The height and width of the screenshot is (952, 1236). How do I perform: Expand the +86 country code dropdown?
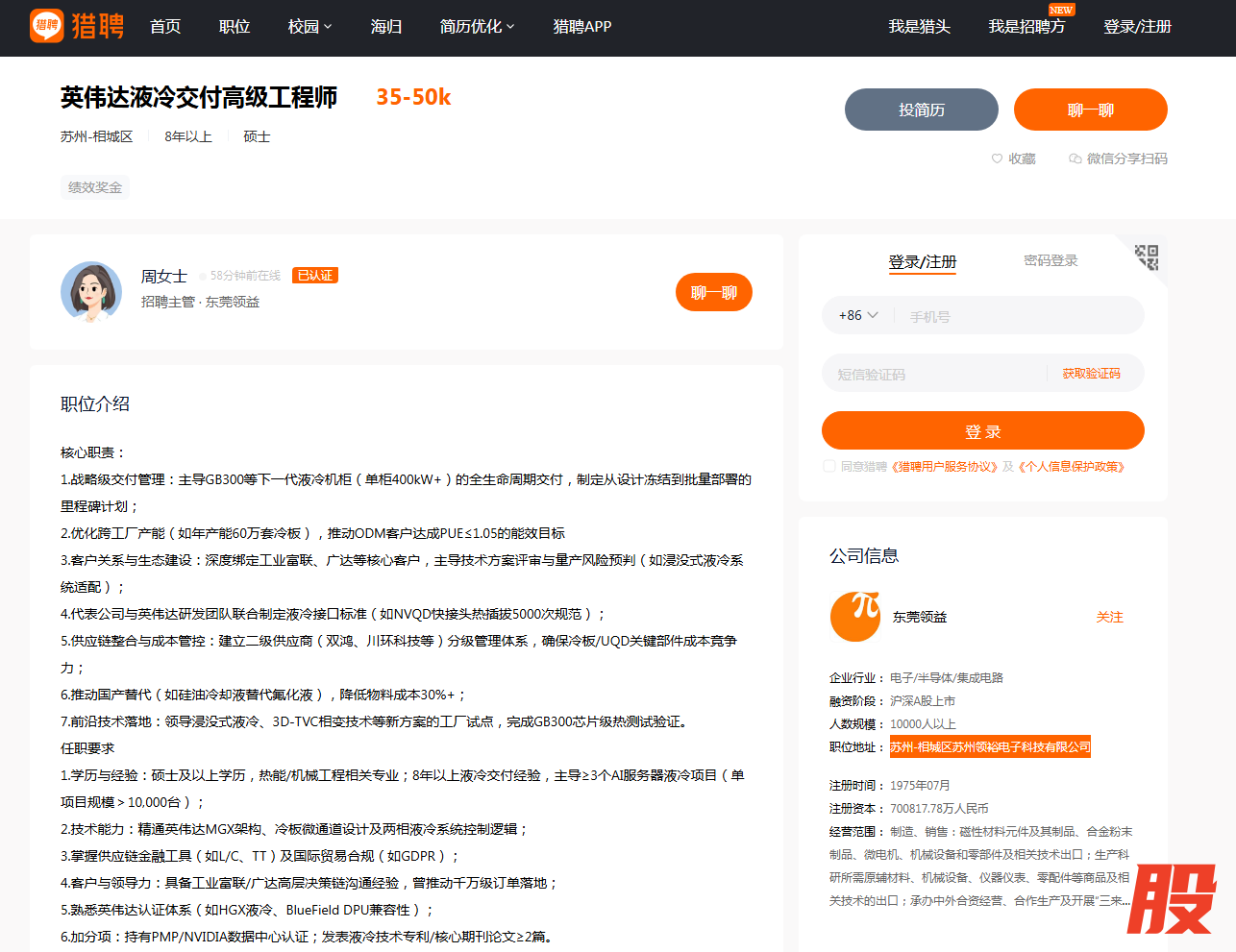pyautogui.click(x=857, y=315)
